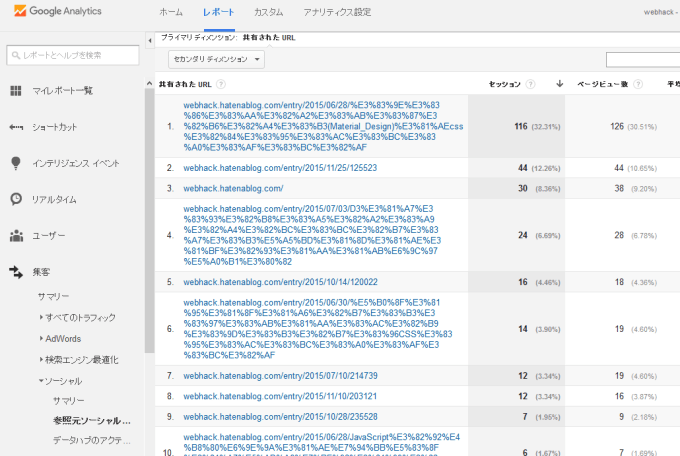This screenshot has height=456, width=680.
Task: Click the リアルタイム clock icon
Action: click(x=16, y=199)
